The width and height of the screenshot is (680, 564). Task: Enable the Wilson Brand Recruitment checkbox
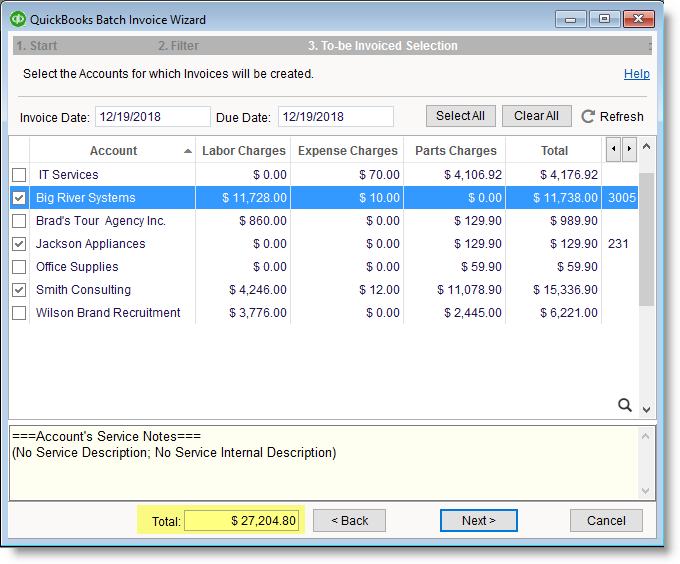(19, 313)
